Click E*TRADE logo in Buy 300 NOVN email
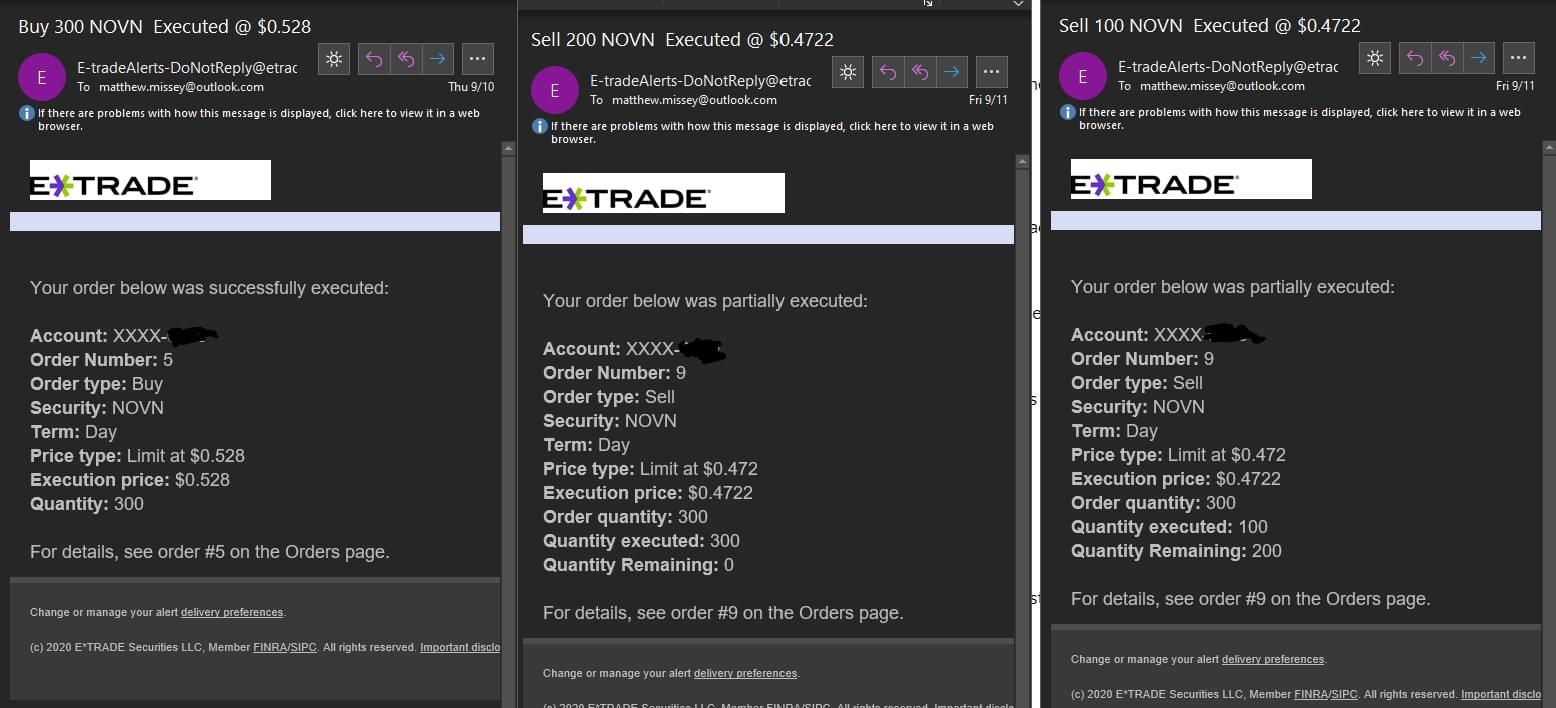The image size is (1556, 708). [x=150, y=180]
